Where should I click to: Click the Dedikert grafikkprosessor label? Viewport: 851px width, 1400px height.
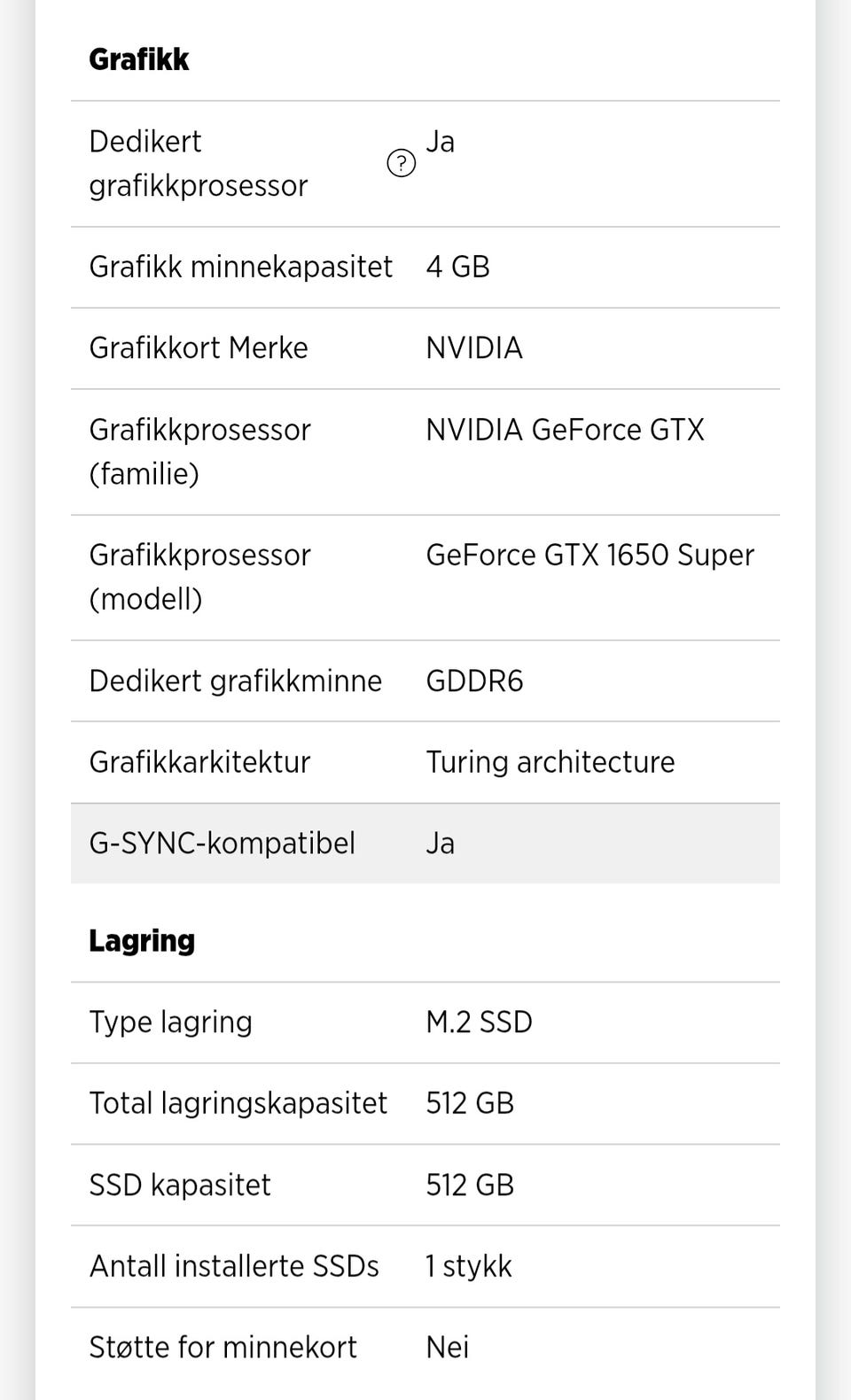[x=198, y=163]
